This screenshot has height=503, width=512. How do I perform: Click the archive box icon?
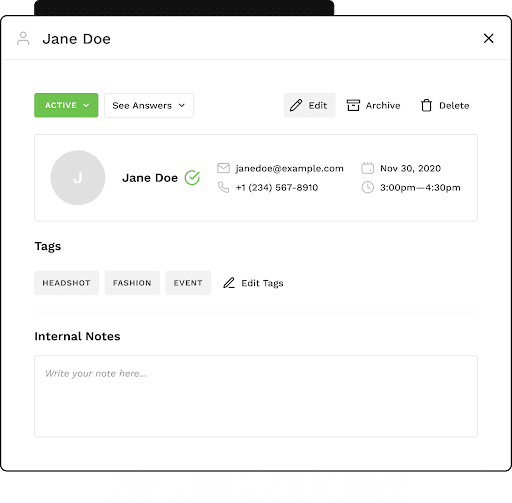353,105
